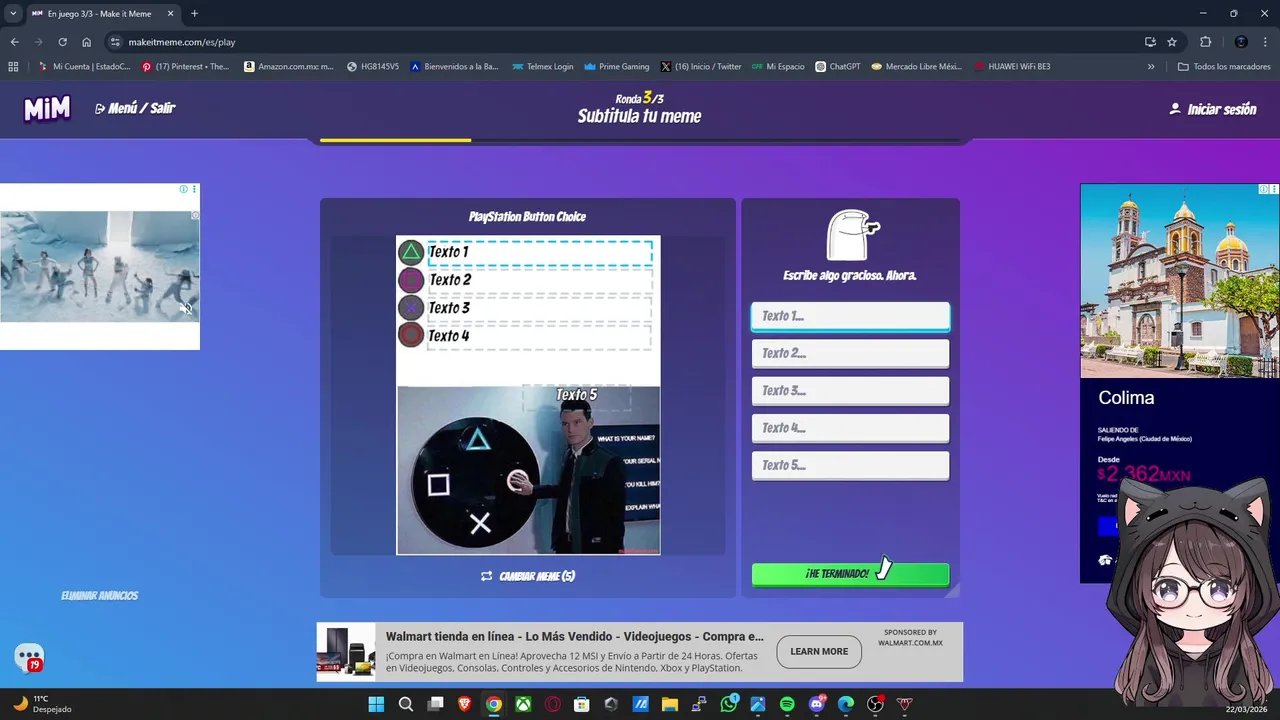The height and width of the screenshot is (720, 1280).
Task: Close the Make it Meme tab
Action: 171,14
